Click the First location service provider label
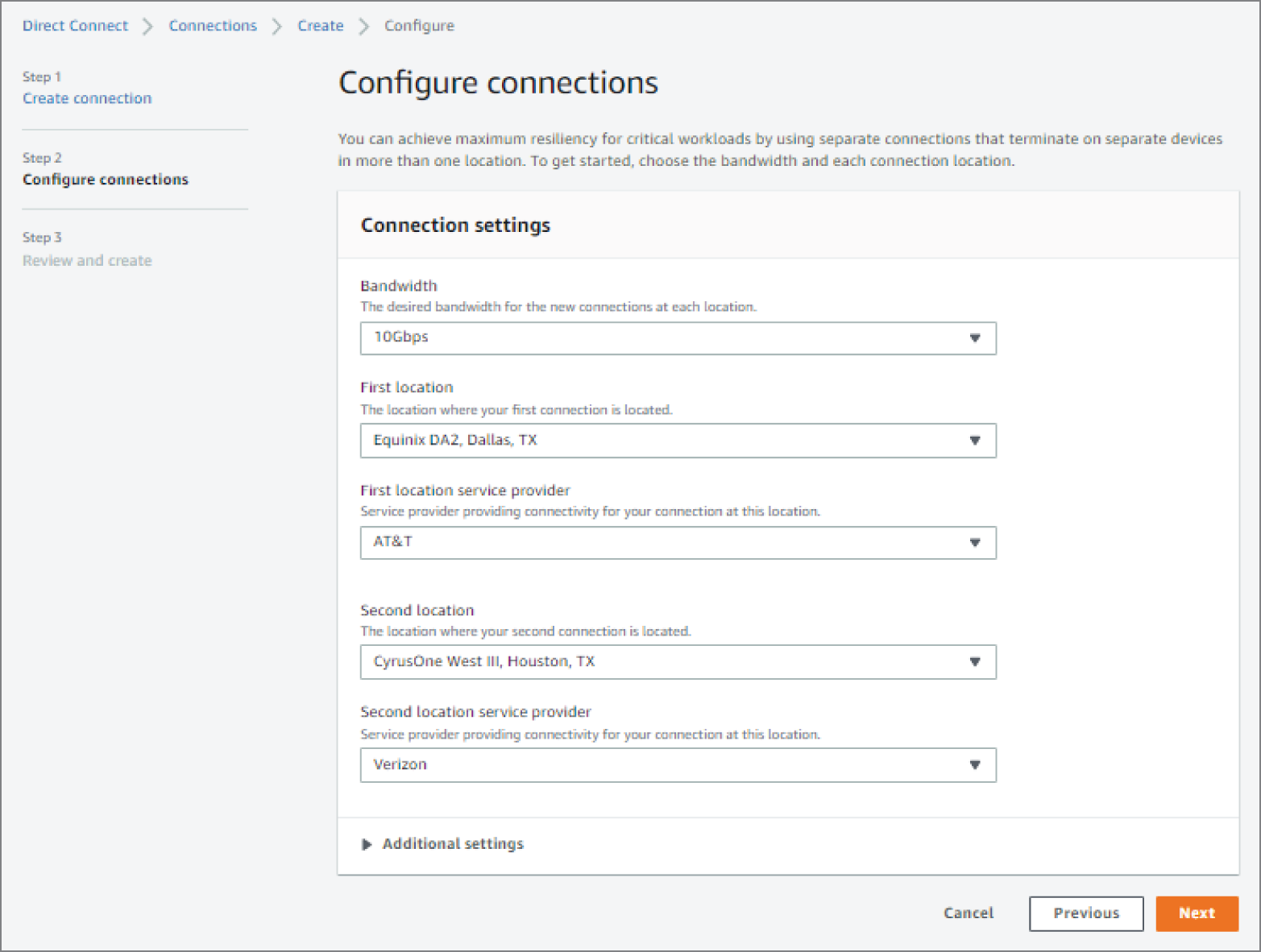This screenshot has width=1261, height=952. pyautogui.click(x=465, y=490)
